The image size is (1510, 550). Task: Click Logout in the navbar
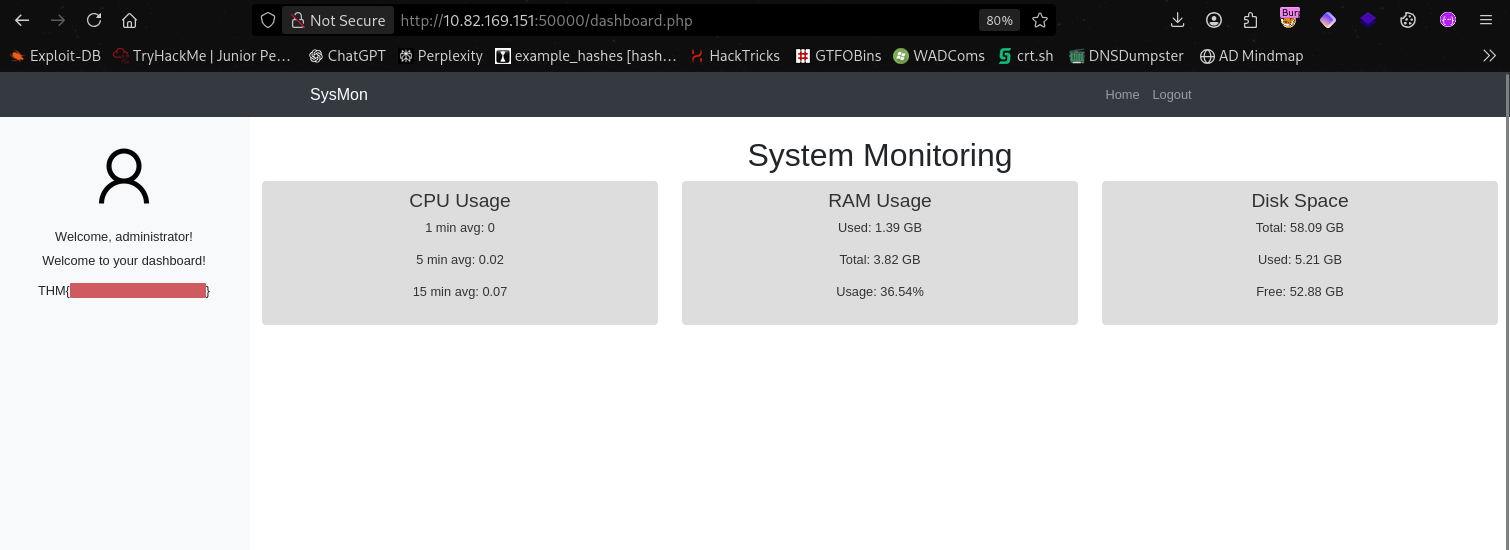pyautogui.click(x=1171, y=94)
